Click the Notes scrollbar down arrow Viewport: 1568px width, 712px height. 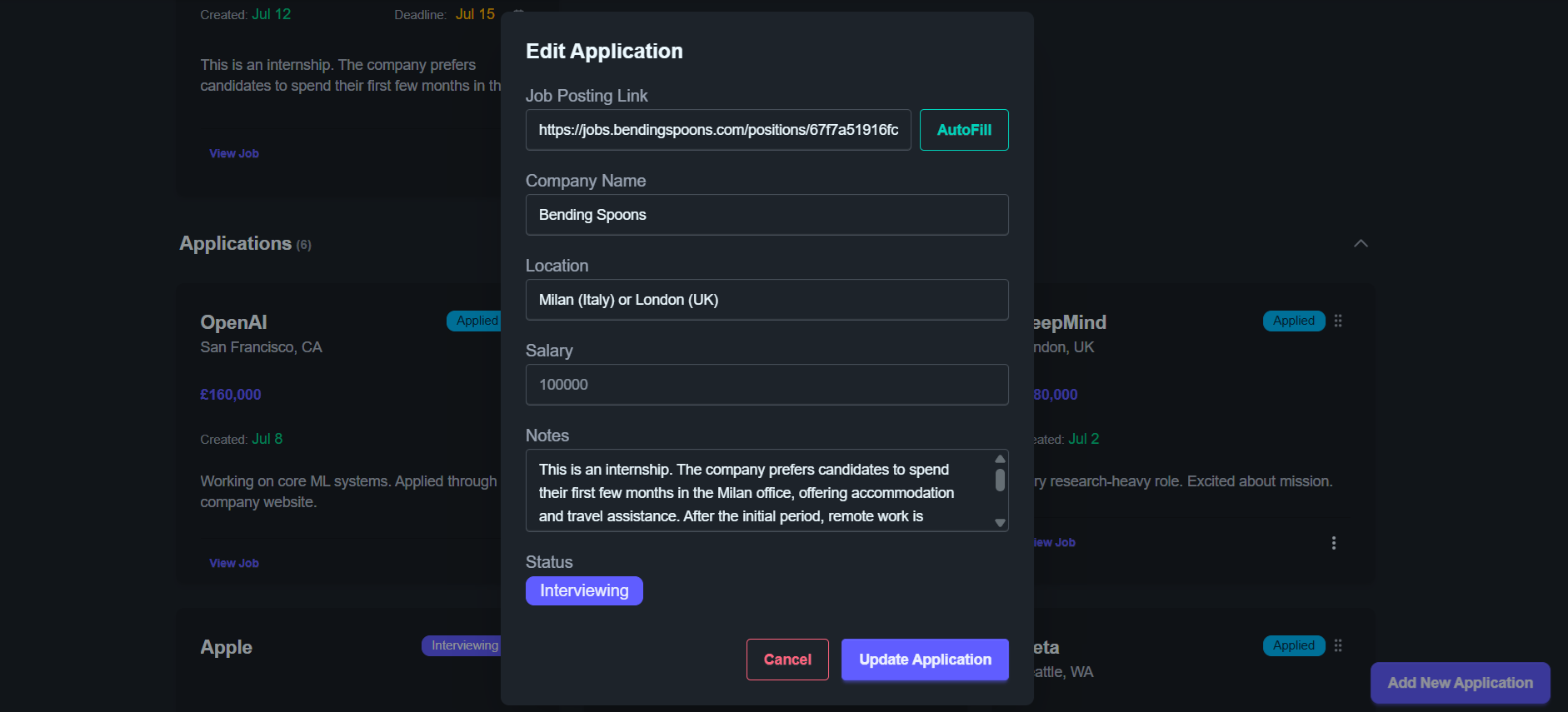(1000, 523)
